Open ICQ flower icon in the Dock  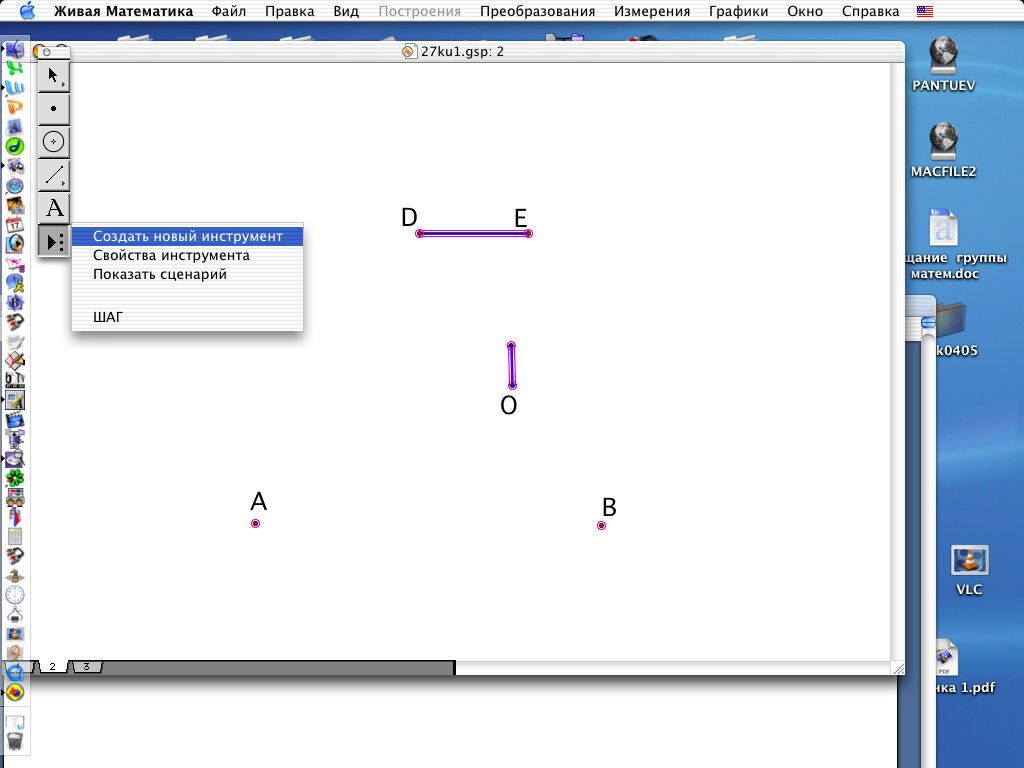point(14,478)
